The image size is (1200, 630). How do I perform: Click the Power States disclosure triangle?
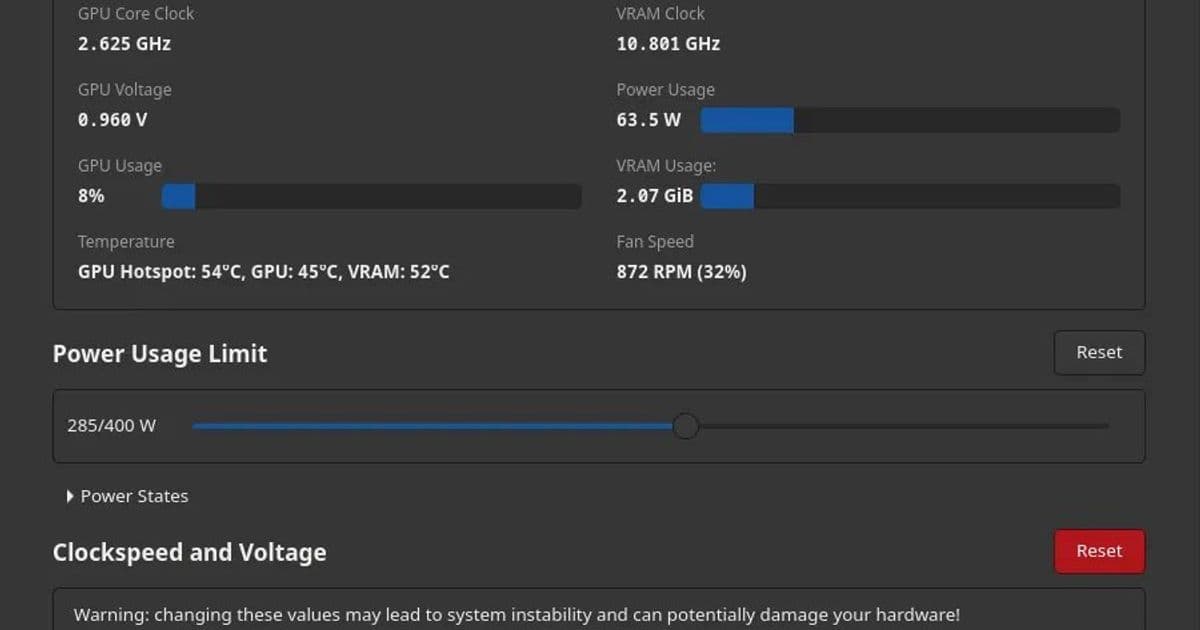[x=69, y=496]
